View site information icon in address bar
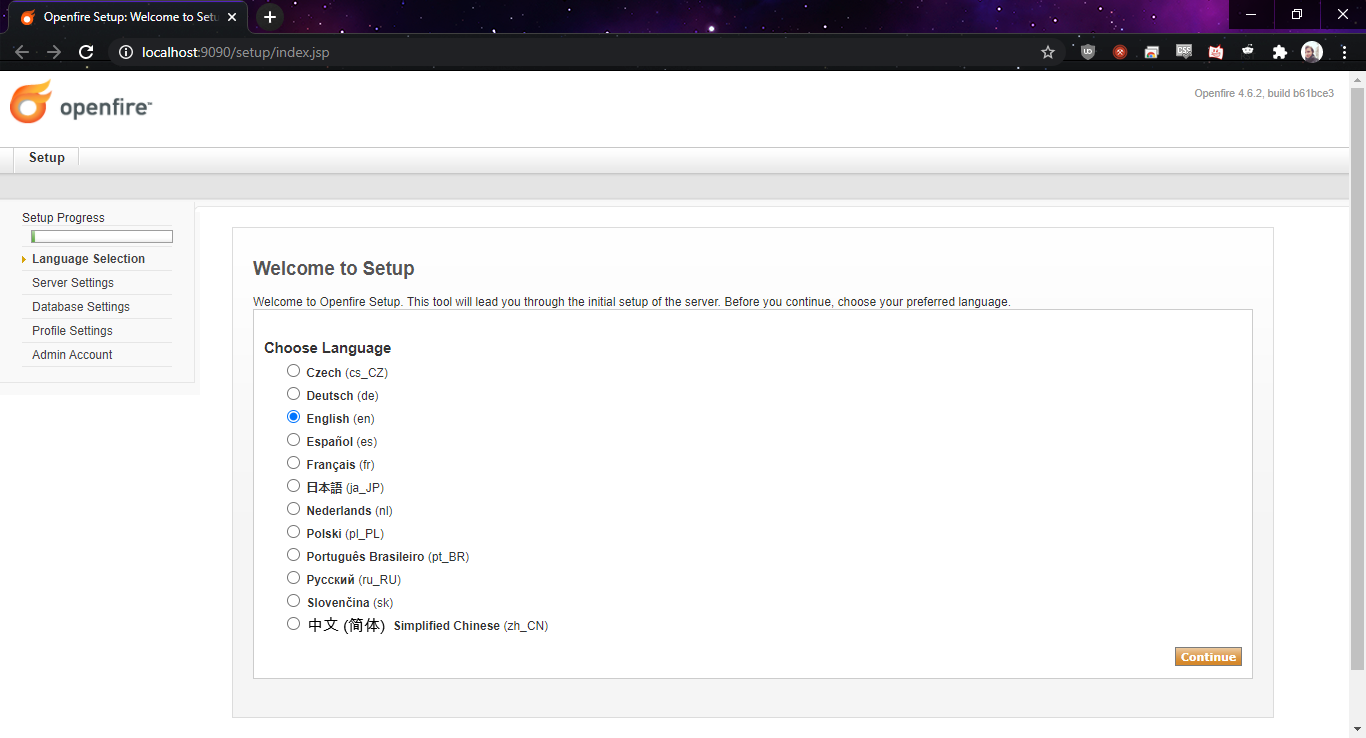Screen dimensions: 1366x738 [x=126, y=52]
